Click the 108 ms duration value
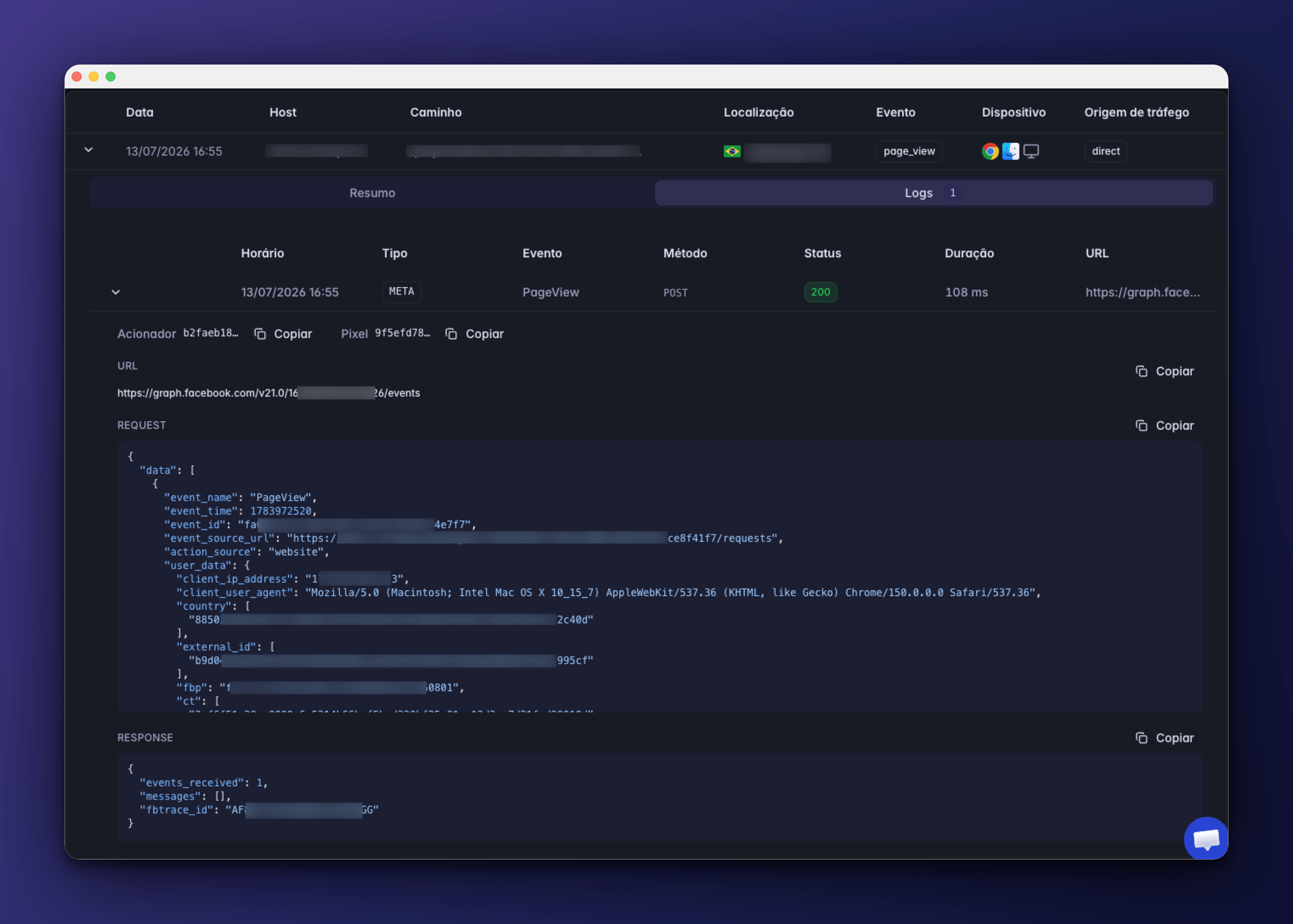Image resolution: width=1293 pixels, height=924 pixels. click(x=966, y=292)
